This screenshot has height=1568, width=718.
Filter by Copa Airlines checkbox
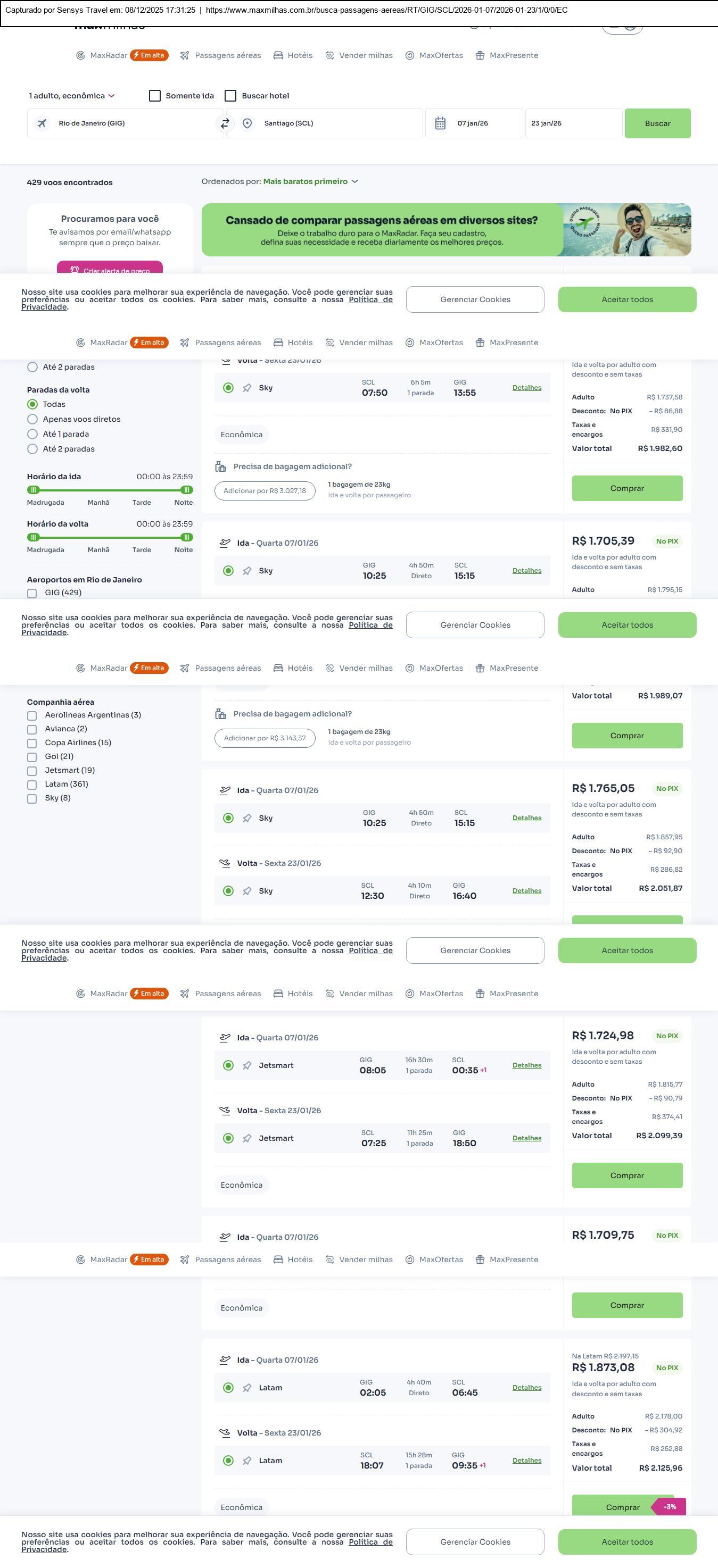[x=32, y=743]
